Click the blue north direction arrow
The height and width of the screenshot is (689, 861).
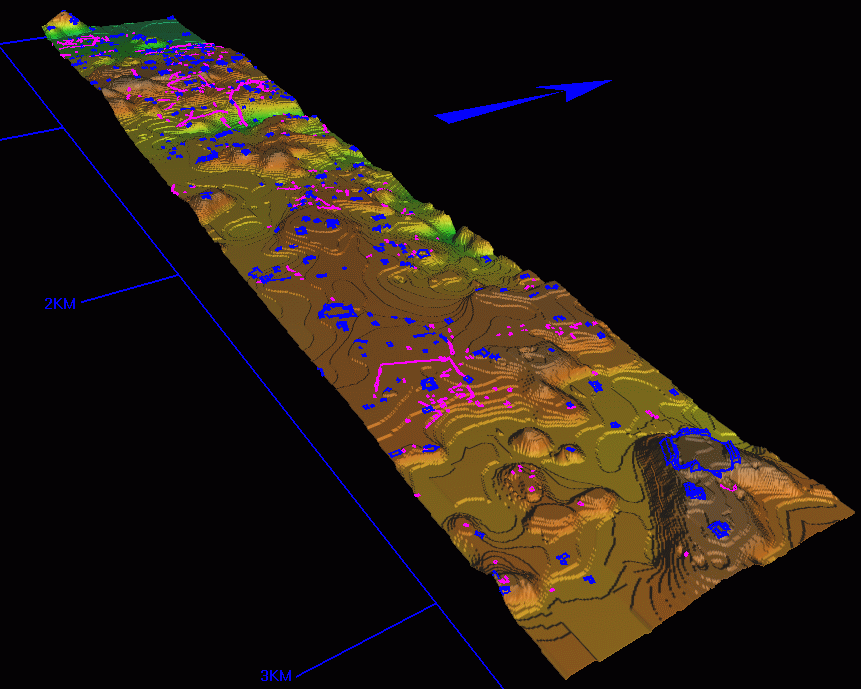point(523,102)
